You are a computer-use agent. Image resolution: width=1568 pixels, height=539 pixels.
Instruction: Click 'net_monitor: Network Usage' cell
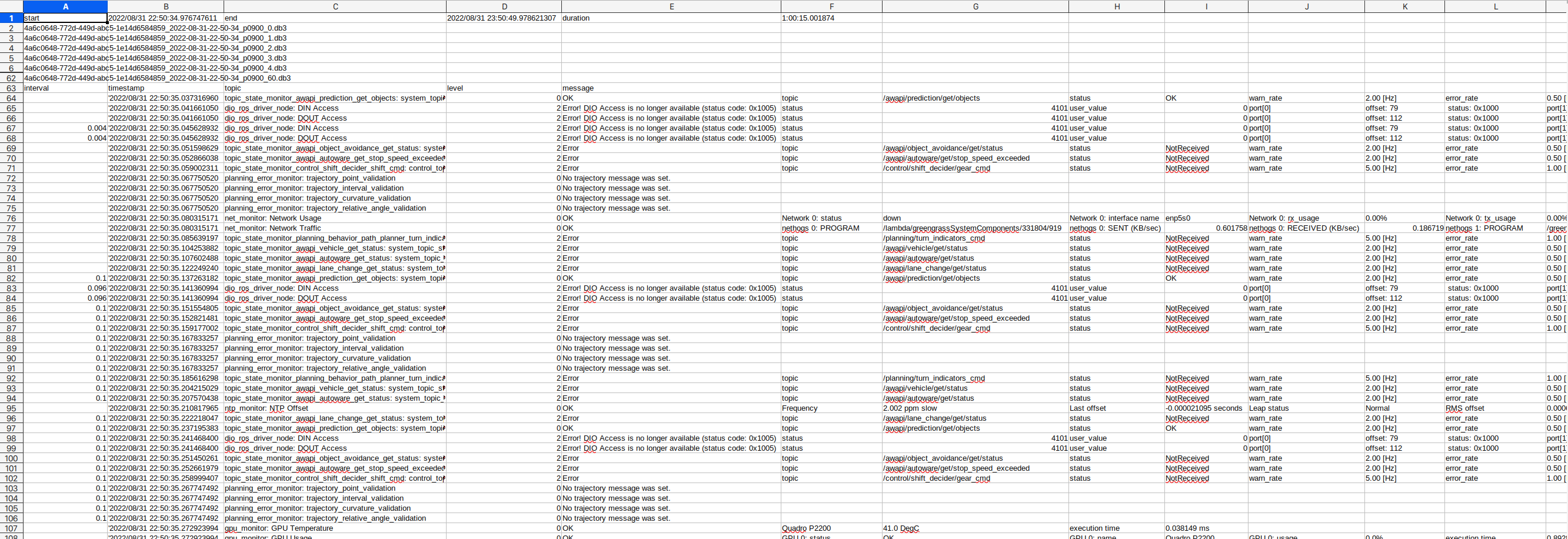335,218
